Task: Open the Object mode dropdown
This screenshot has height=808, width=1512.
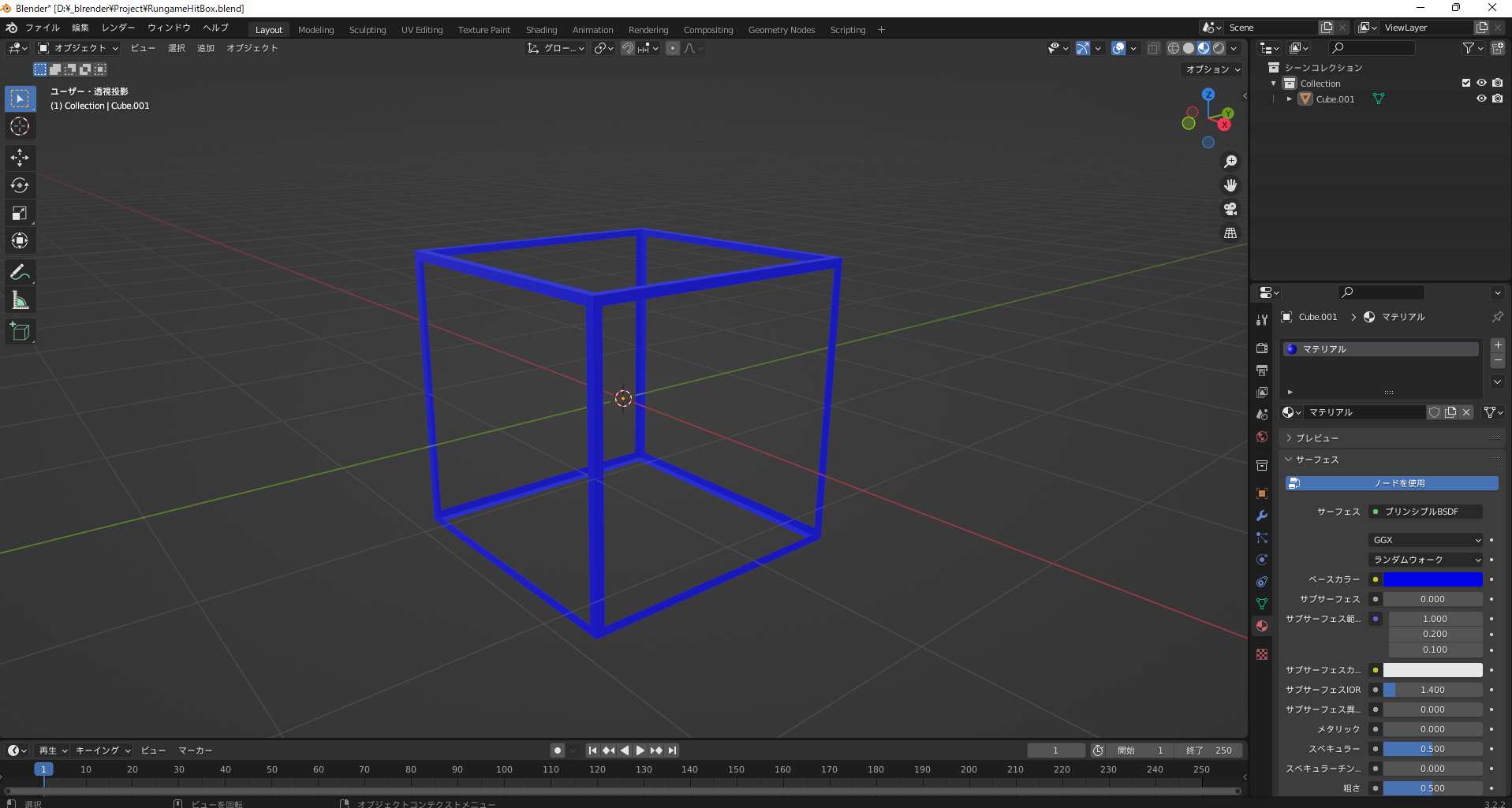Action: 78,48
